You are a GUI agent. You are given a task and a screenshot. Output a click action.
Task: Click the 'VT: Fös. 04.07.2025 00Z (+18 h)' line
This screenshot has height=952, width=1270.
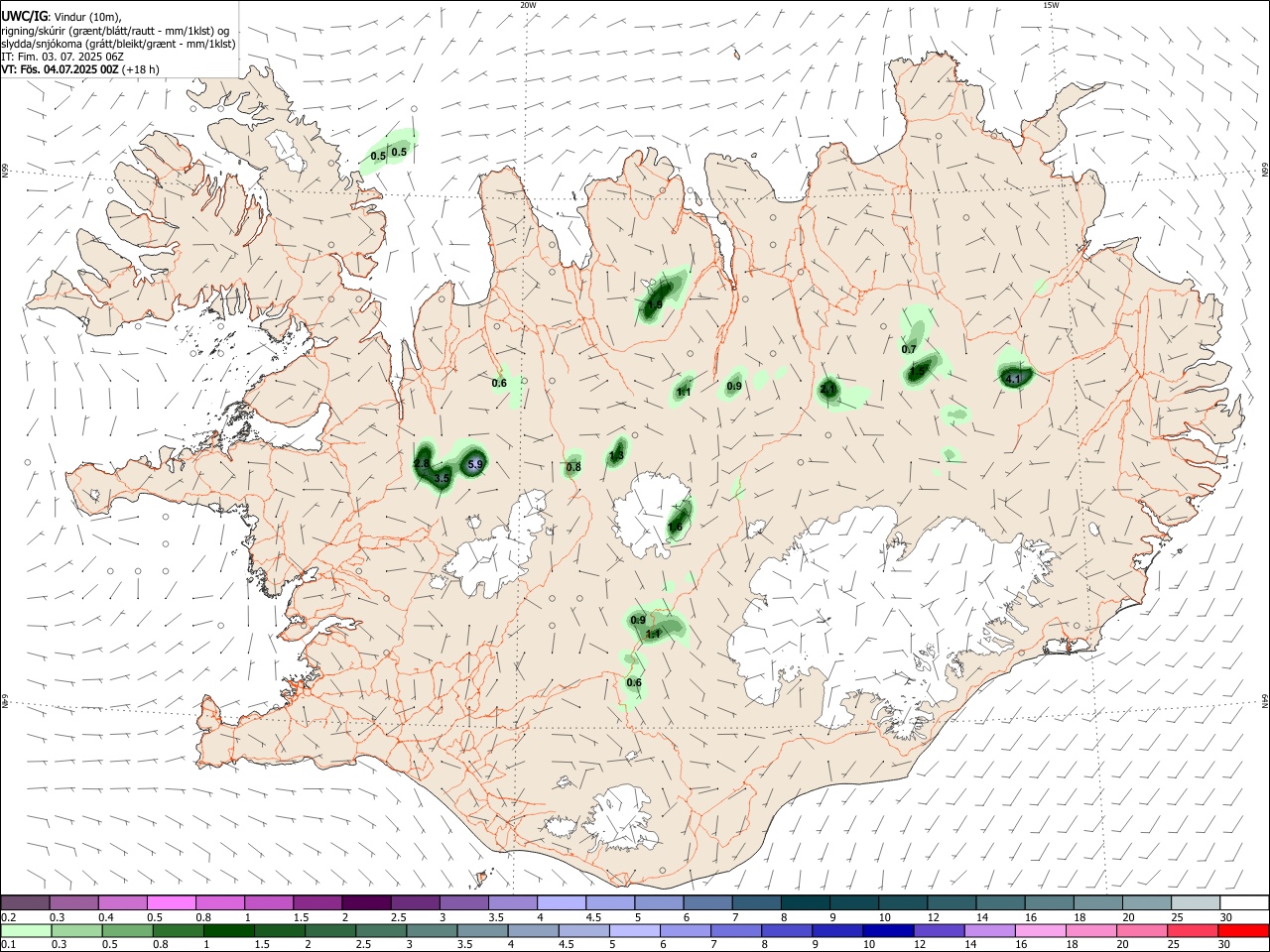(x=80, y=69)
